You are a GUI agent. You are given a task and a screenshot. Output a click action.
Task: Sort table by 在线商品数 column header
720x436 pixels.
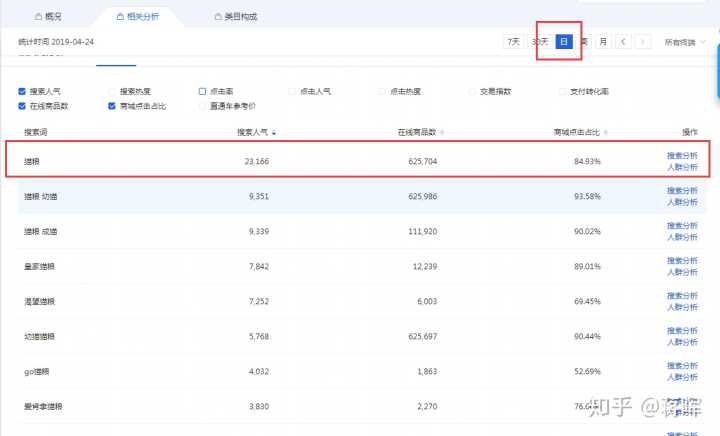coord(421,132)
